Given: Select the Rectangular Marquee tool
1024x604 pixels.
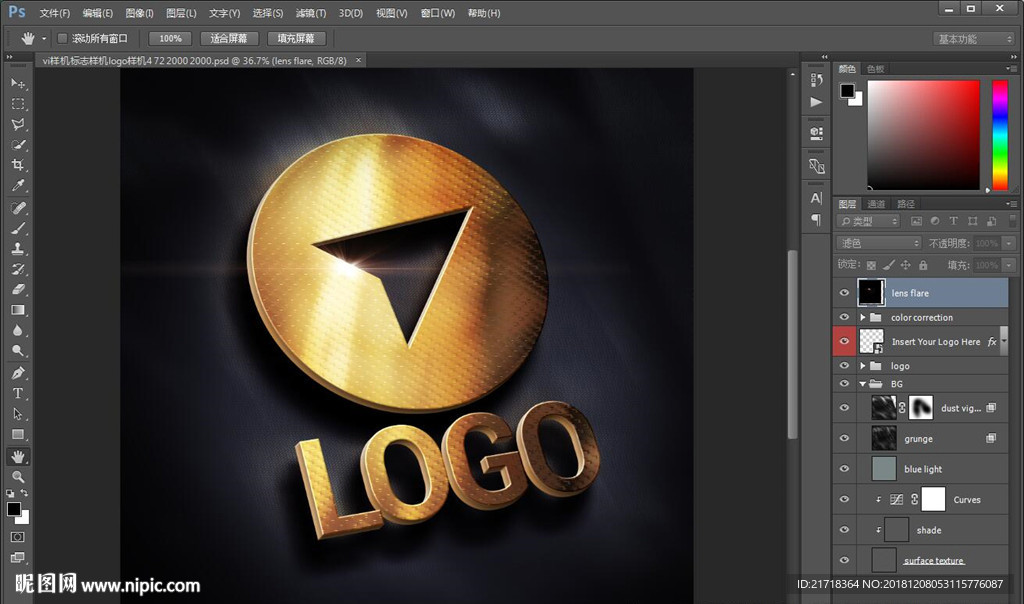Looking at the screenshot, I should (18, 104).
